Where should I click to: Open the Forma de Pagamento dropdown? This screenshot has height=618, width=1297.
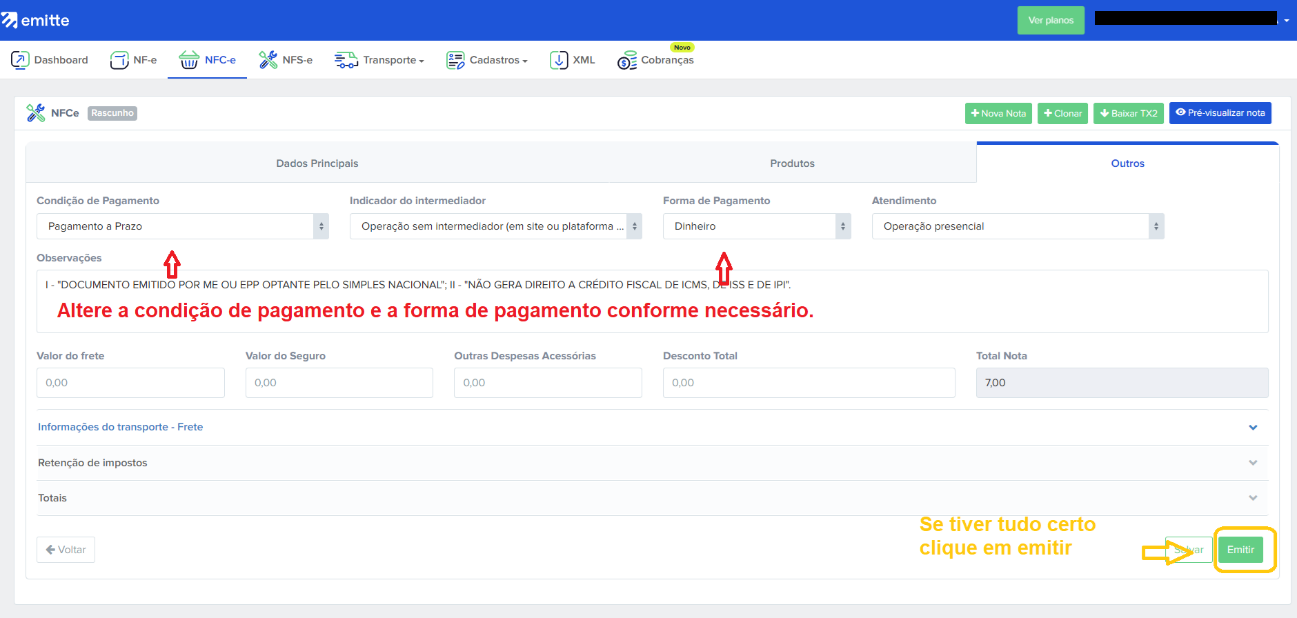756,226
